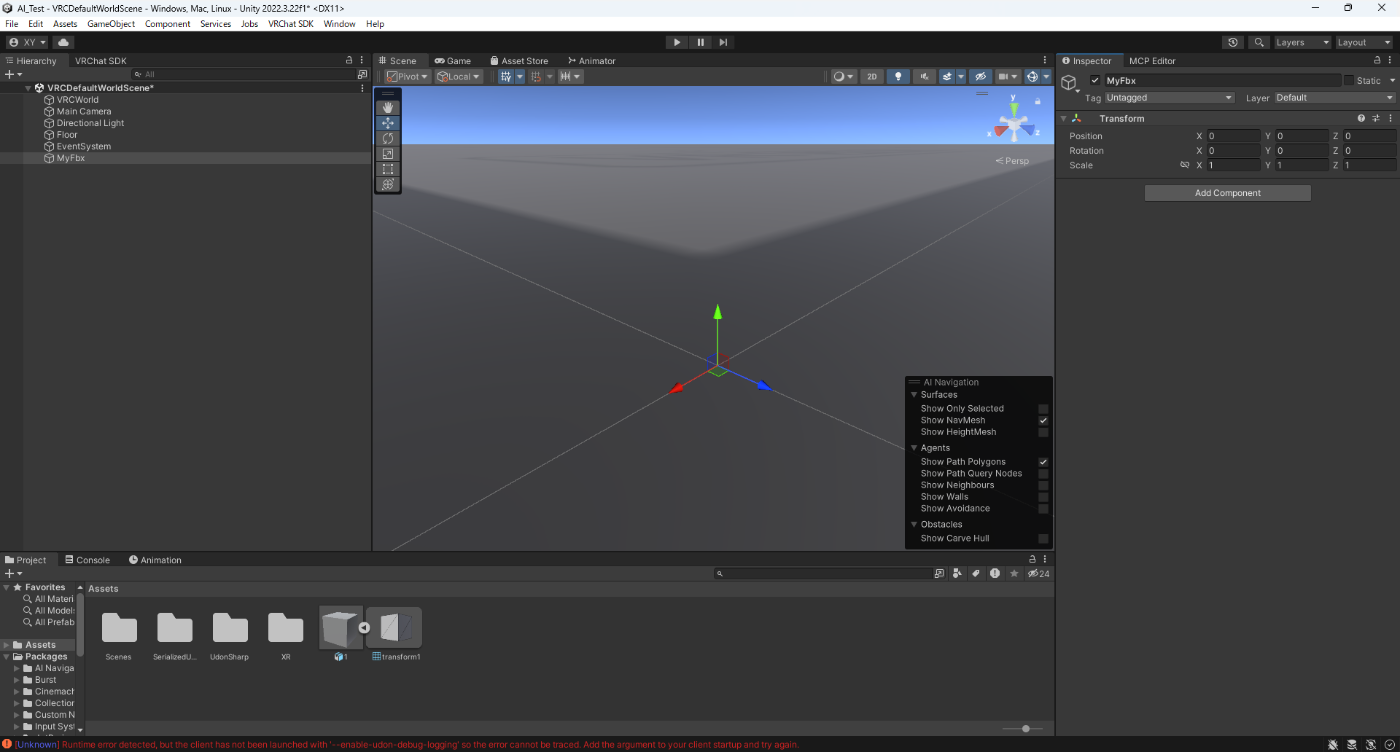The image size is (1400, 752).
Task: Toggle 2D view mode
Action: point(872,76)
